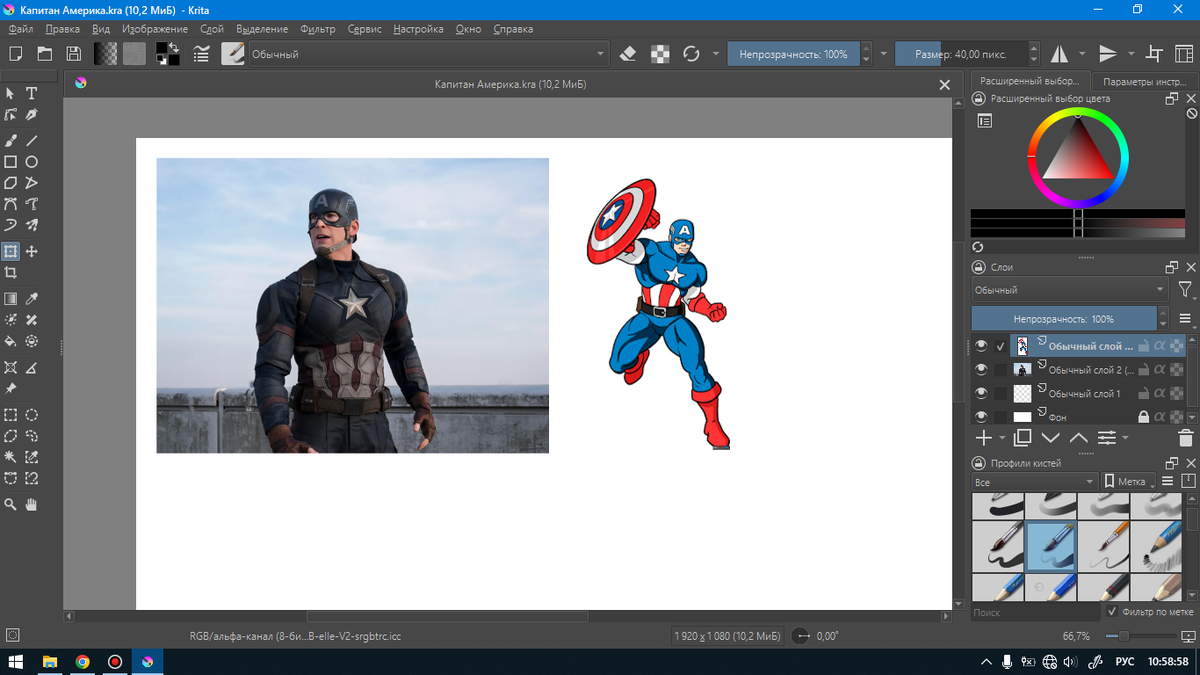The width and height of the screenshot is (1200, 675).
Task: Save the document via floppy icon
Action: point(73,54)
